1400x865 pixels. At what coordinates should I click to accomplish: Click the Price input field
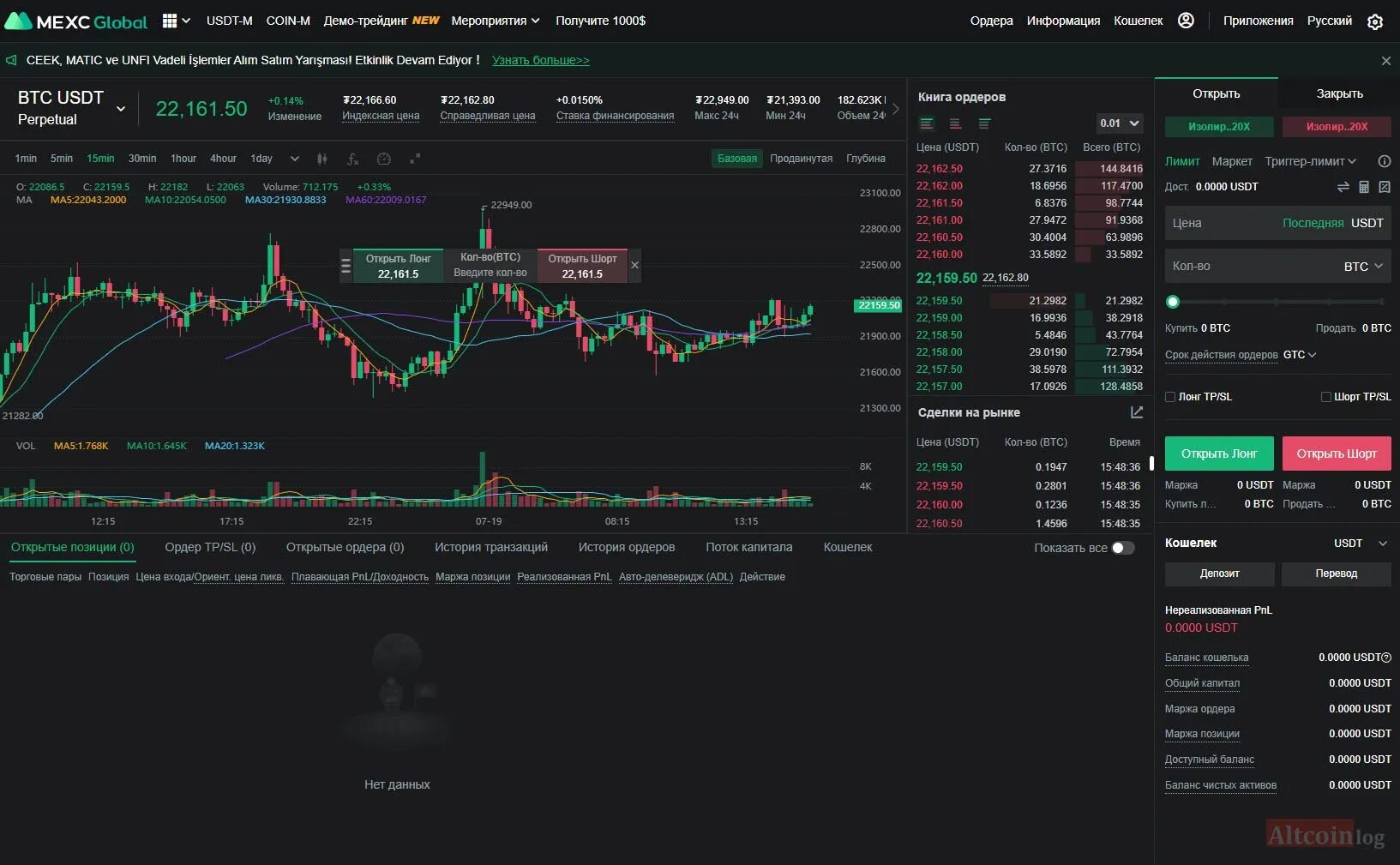pos(1277,223)
